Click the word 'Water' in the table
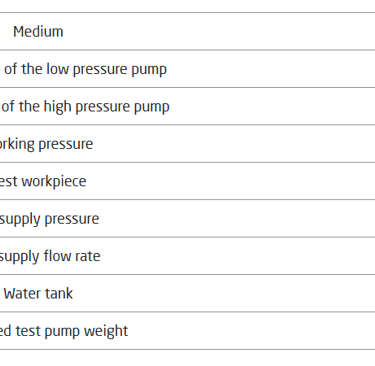The height and width of the screenshot is (366, 375). click(23, 294)
